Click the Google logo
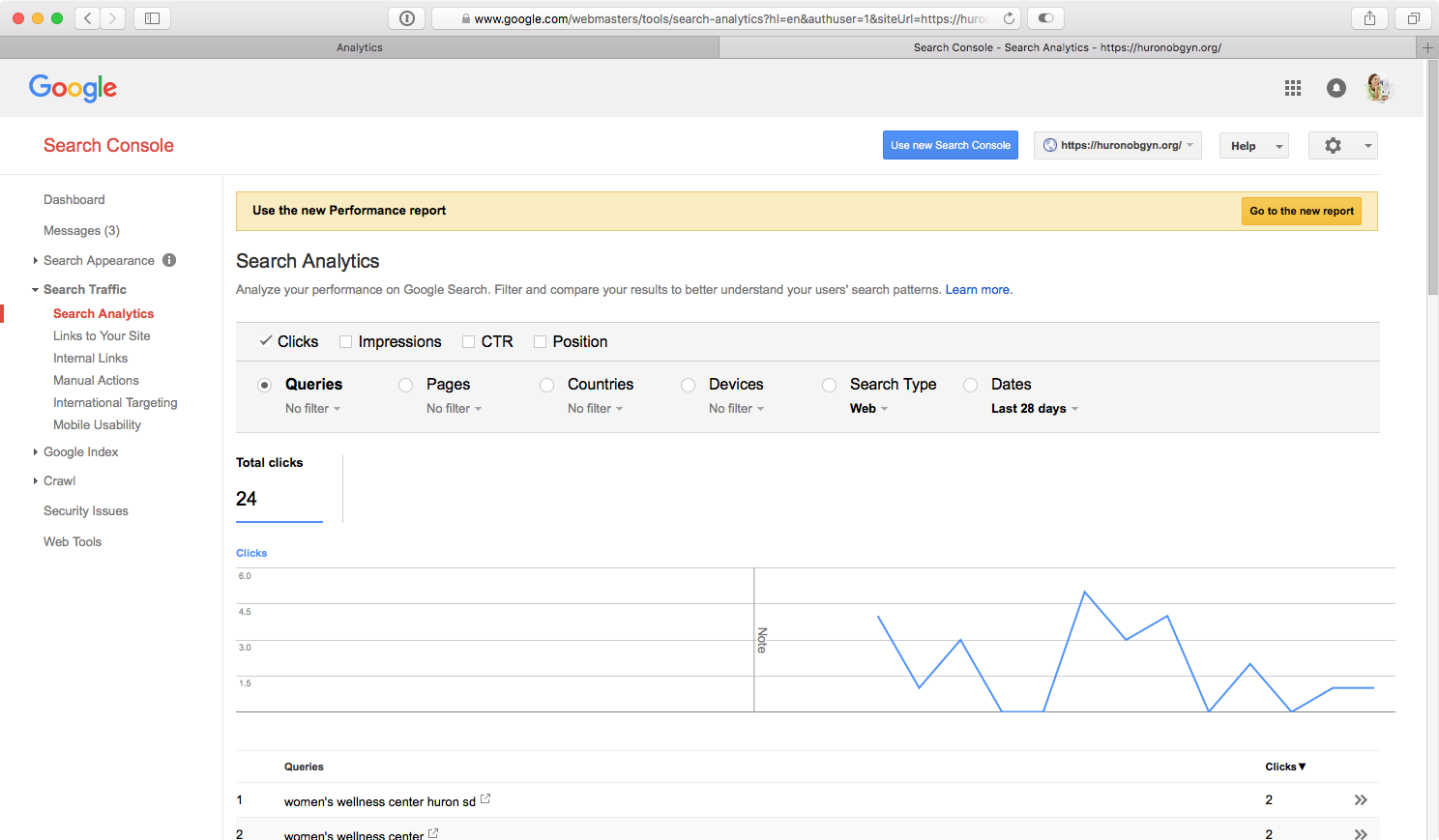This screenshot has width=1439, height=840. pyautogui.click(x=73, y=88)
